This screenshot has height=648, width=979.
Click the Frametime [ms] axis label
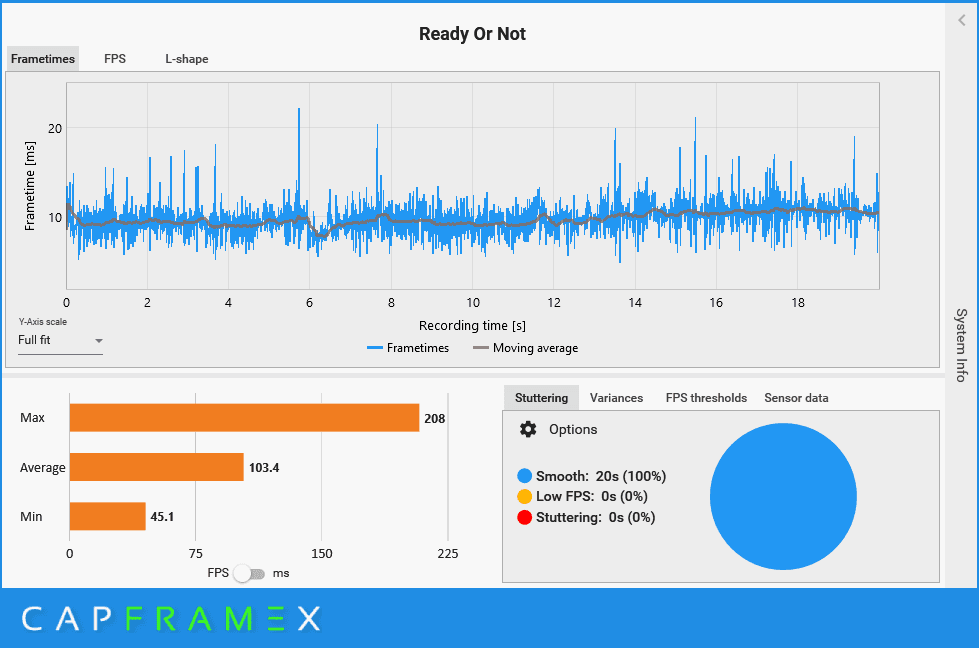pyautogui.click(x=29, y=185)
